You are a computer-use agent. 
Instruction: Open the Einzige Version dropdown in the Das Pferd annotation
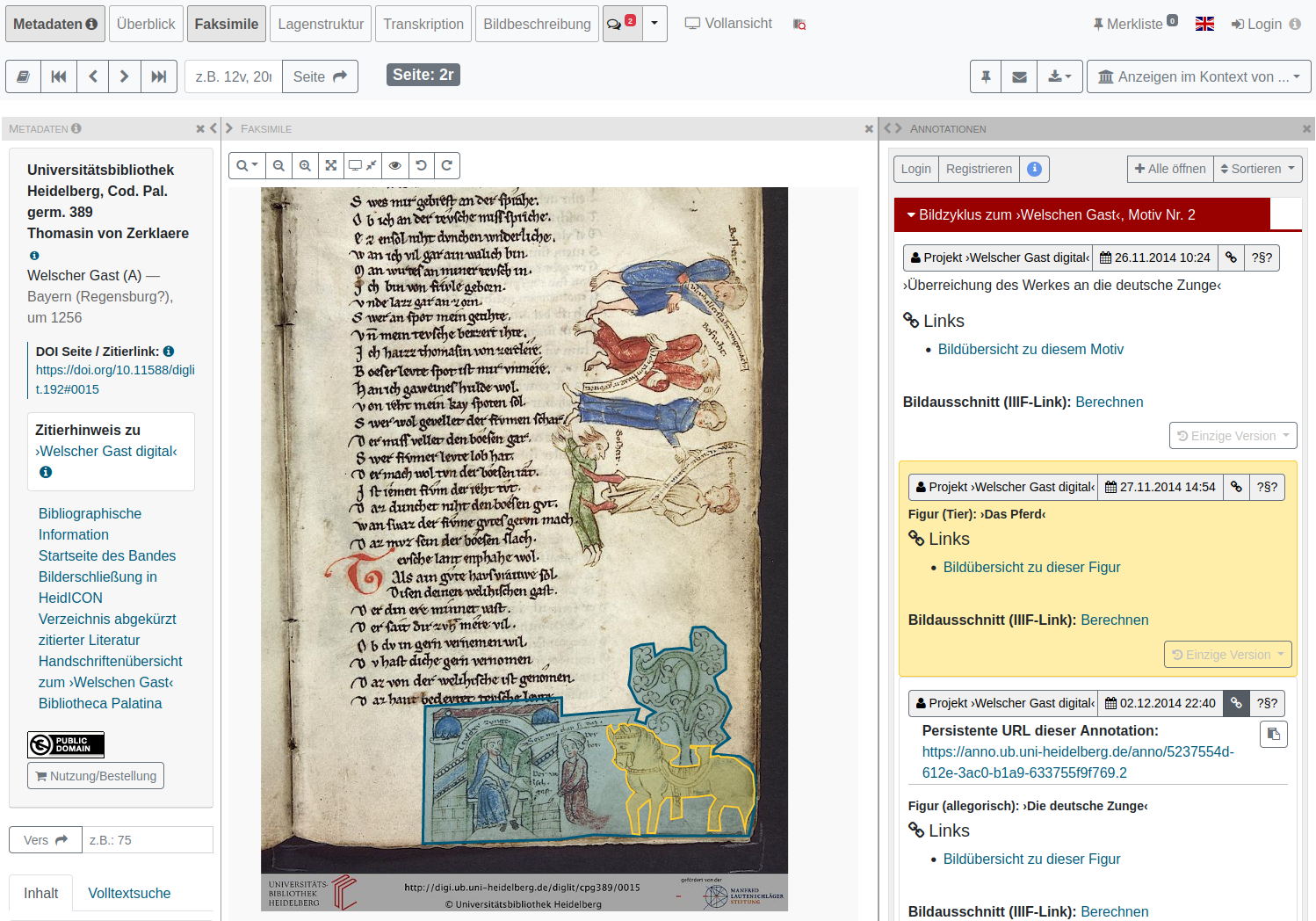pos(1228,655)
